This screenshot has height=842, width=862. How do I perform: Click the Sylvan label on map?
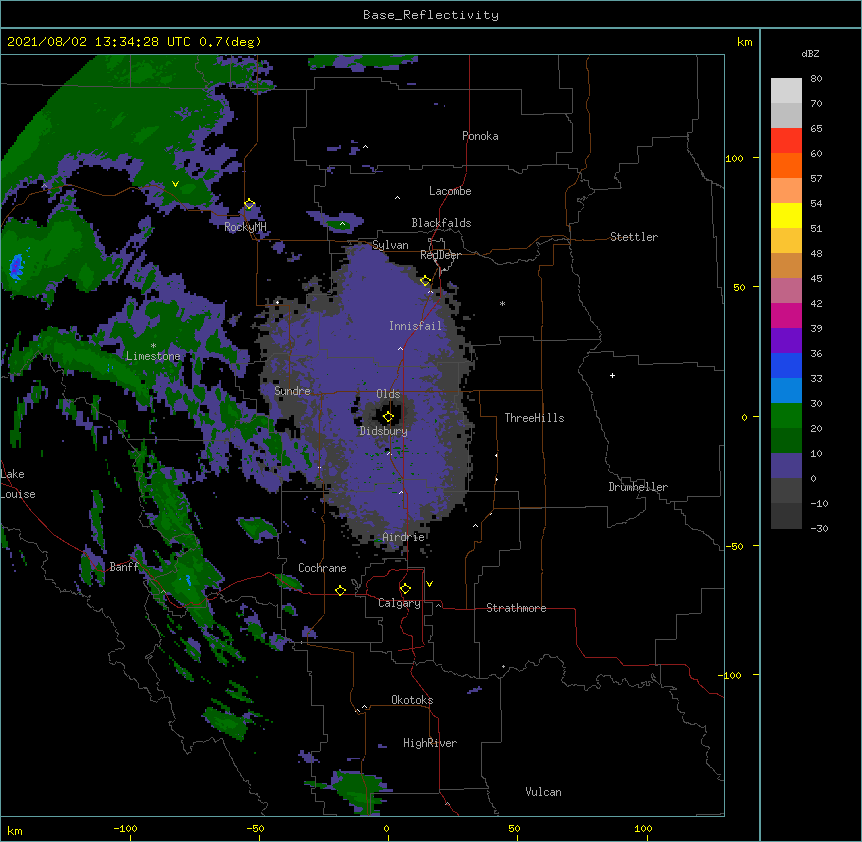pos(390,245)
